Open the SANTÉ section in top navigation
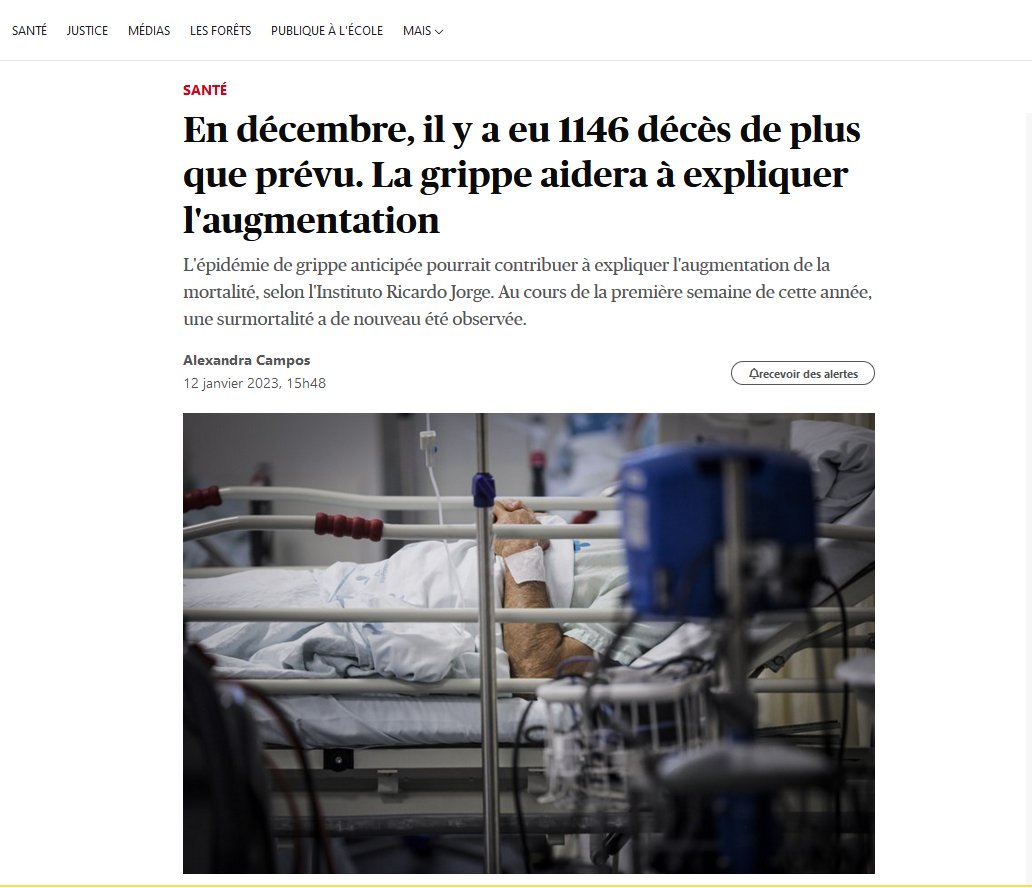1032x888 pixels. pos(30,31)
